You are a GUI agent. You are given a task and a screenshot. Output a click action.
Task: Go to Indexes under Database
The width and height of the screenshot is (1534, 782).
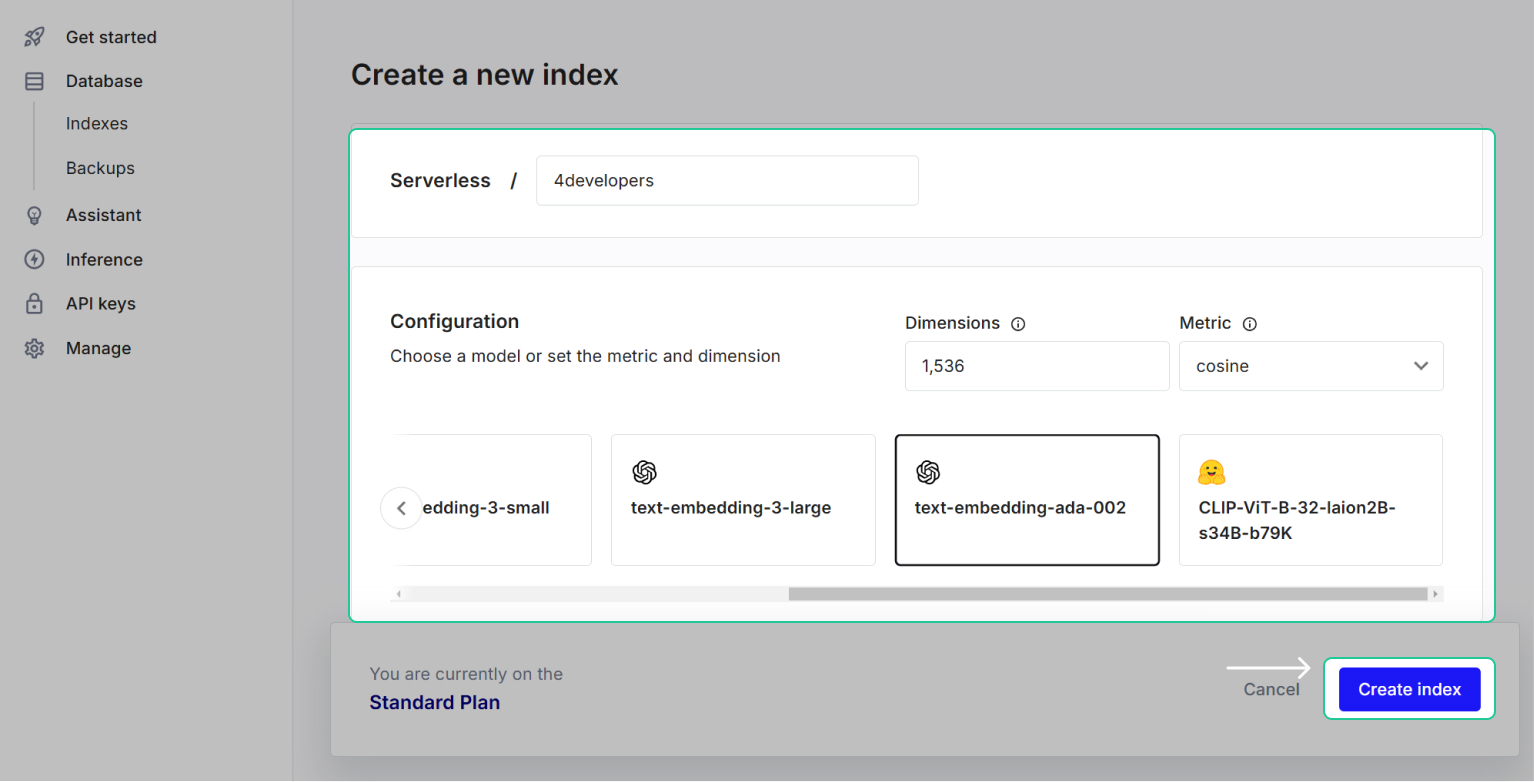click(97, 124)
